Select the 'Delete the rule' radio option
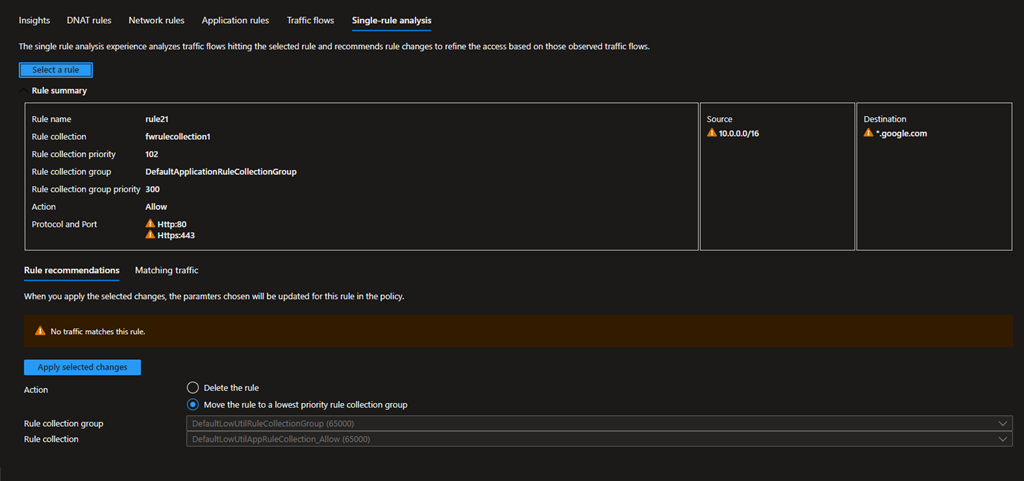 pos(193,388)
